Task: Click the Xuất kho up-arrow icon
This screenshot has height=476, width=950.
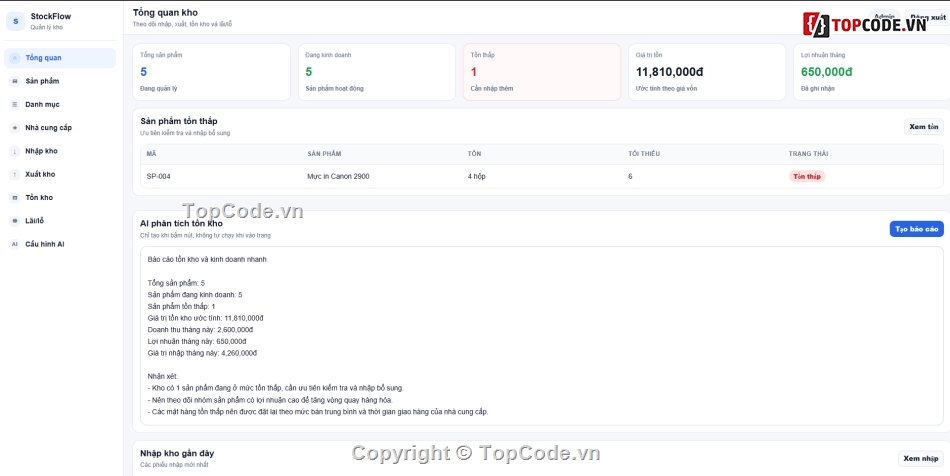Action: [x=15, y=174]
